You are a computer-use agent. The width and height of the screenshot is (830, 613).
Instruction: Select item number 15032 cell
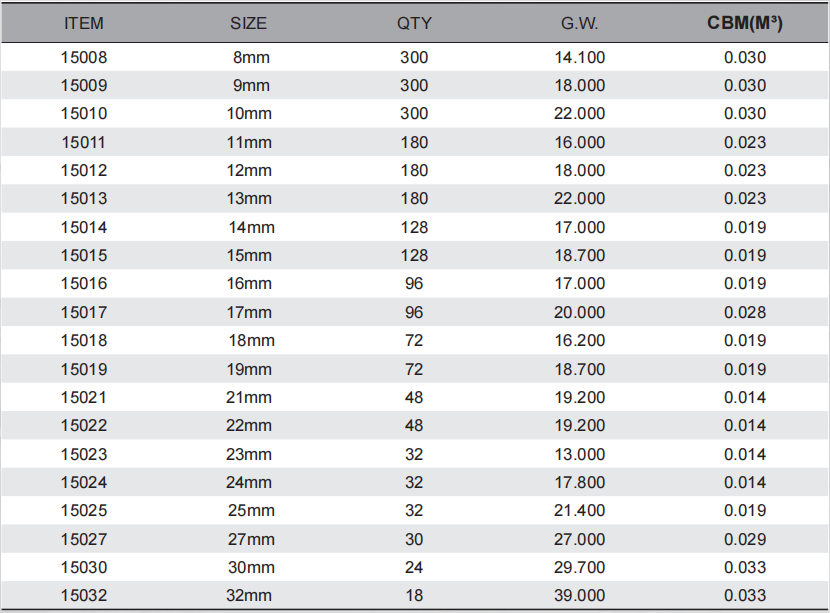pyautogui.click(x=84, y=596)
